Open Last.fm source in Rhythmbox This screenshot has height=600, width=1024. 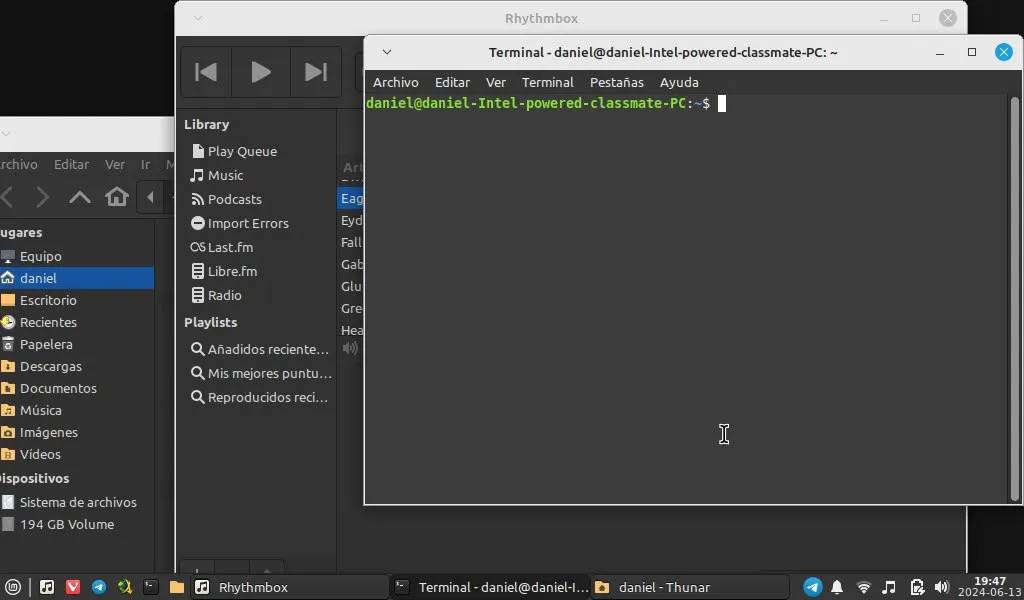click(230, 247)
